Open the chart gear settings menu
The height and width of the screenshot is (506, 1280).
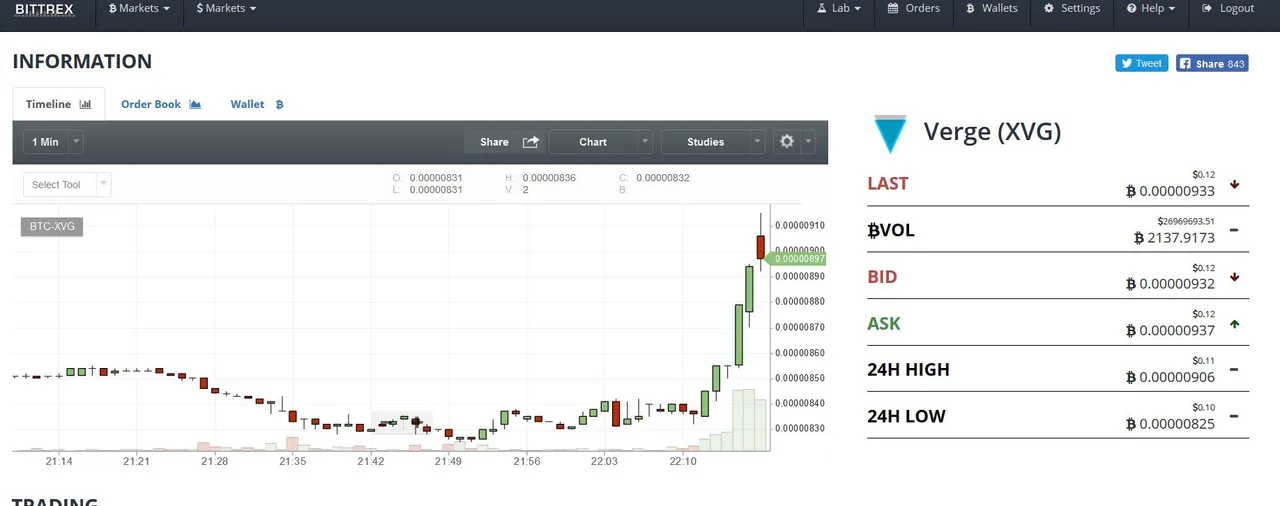tap(793, 142)
